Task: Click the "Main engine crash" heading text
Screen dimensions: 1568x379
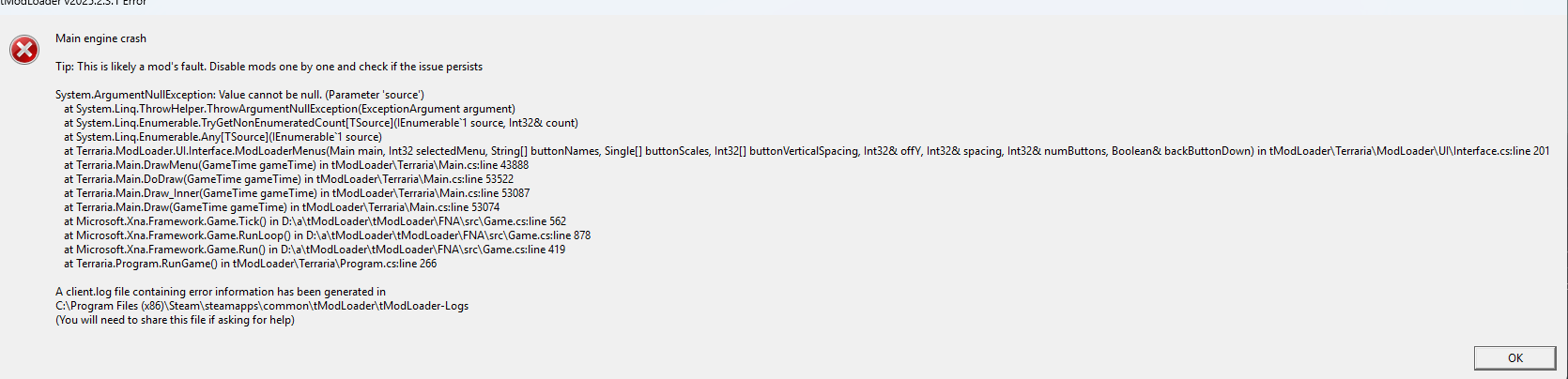Action: (100, 38)
